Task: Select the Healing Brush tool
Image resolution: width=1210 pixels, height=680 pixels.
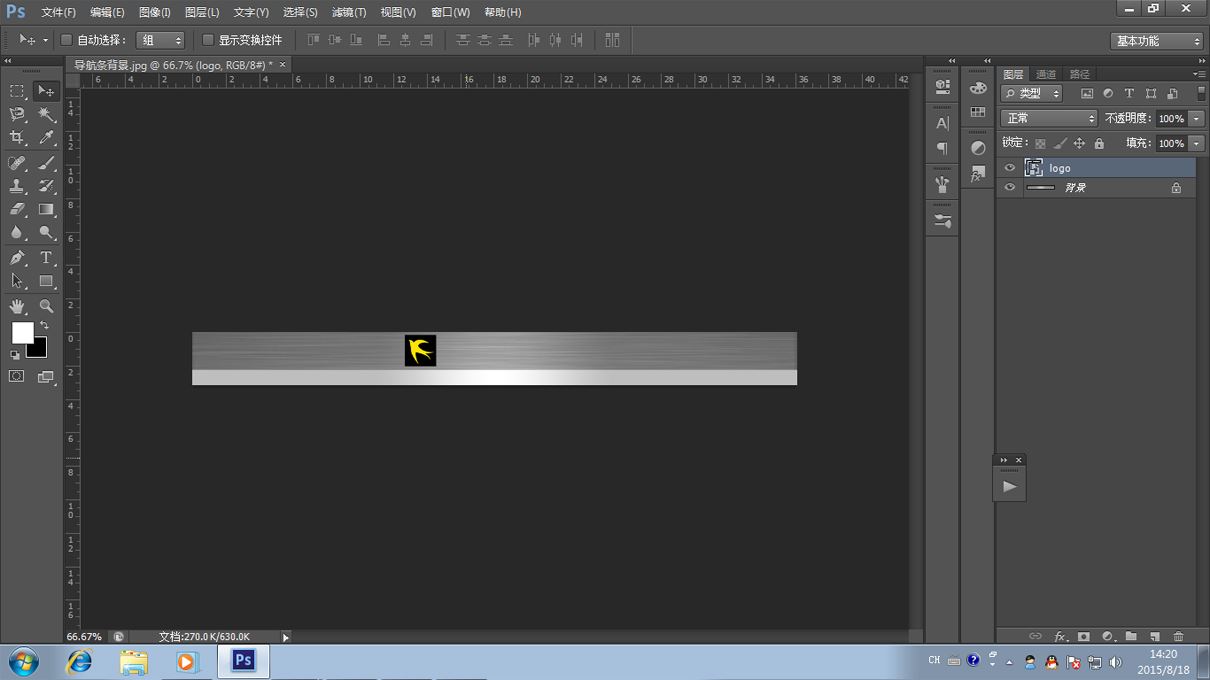Action: point(17,163)
